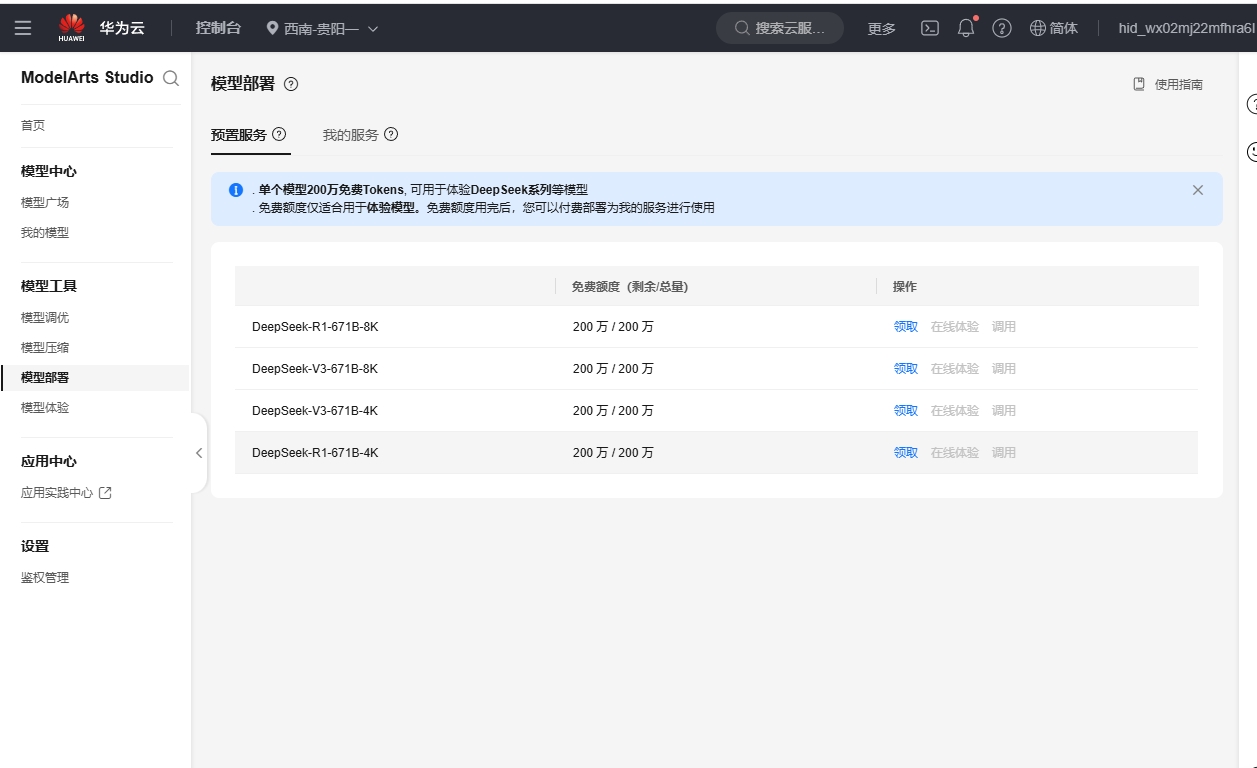Open the hamburger main menu
This screenshot has width=1257, height=768.
[23, 28]
